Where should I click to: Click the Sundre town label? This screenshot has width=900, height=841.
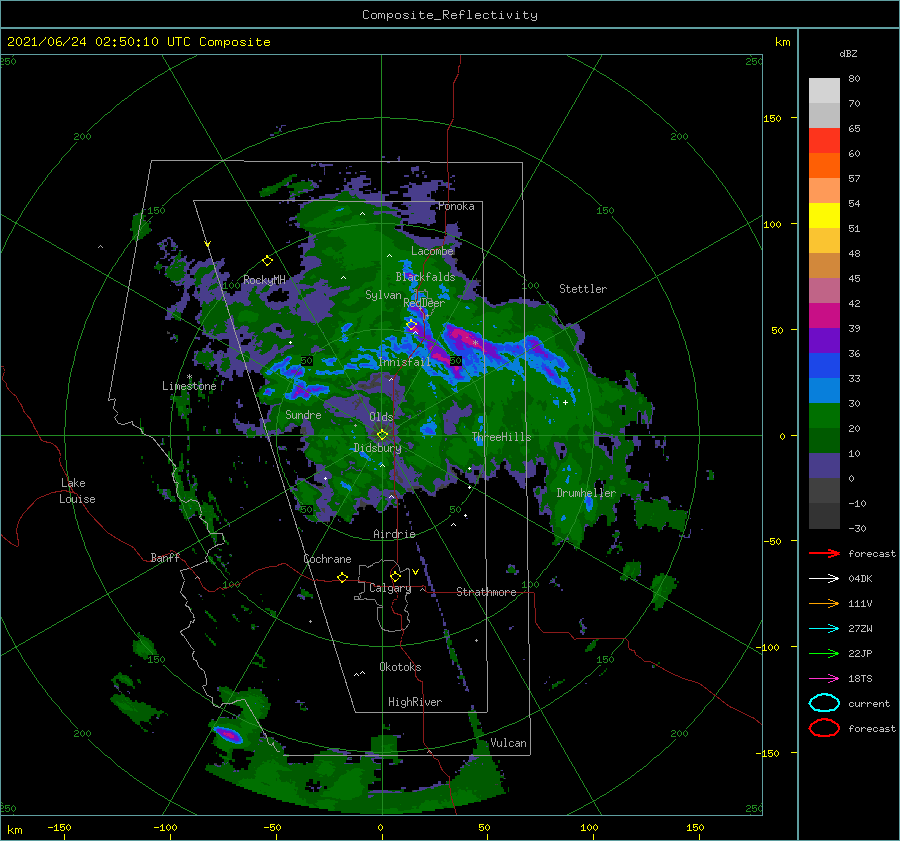304,414
